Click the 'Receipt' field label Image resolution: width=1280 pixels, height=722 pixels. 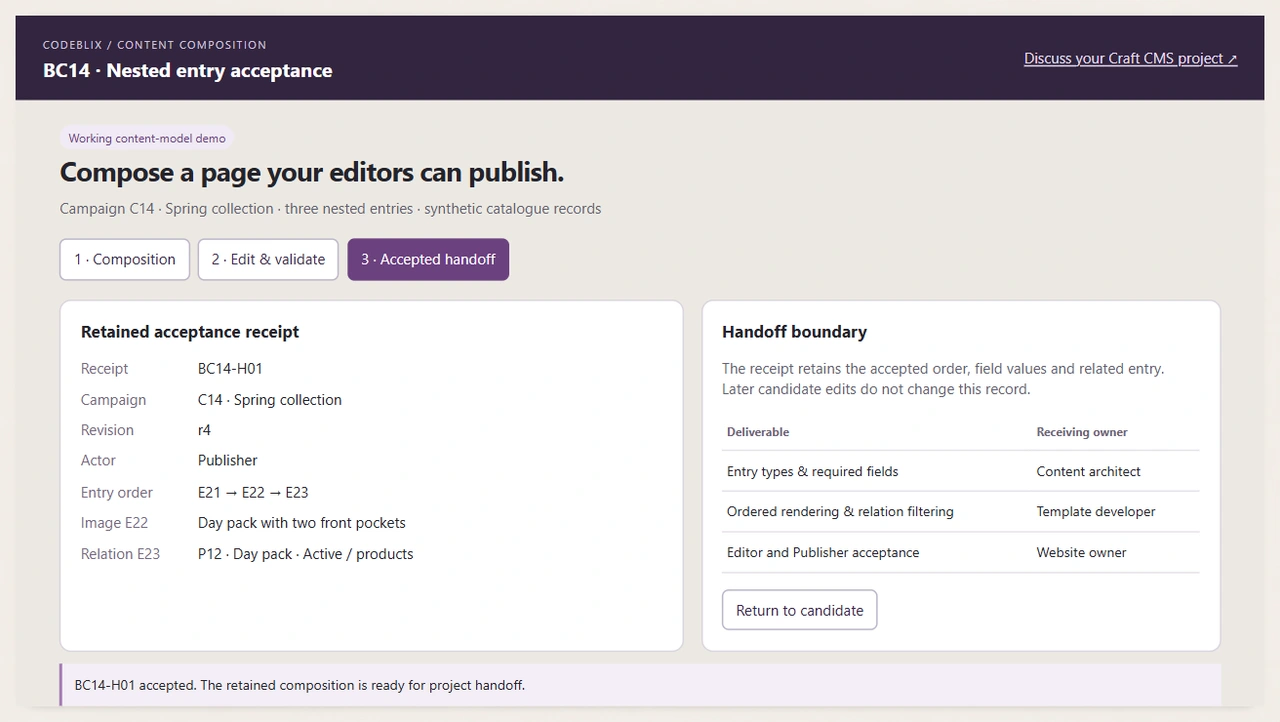[x=105, y=368]
